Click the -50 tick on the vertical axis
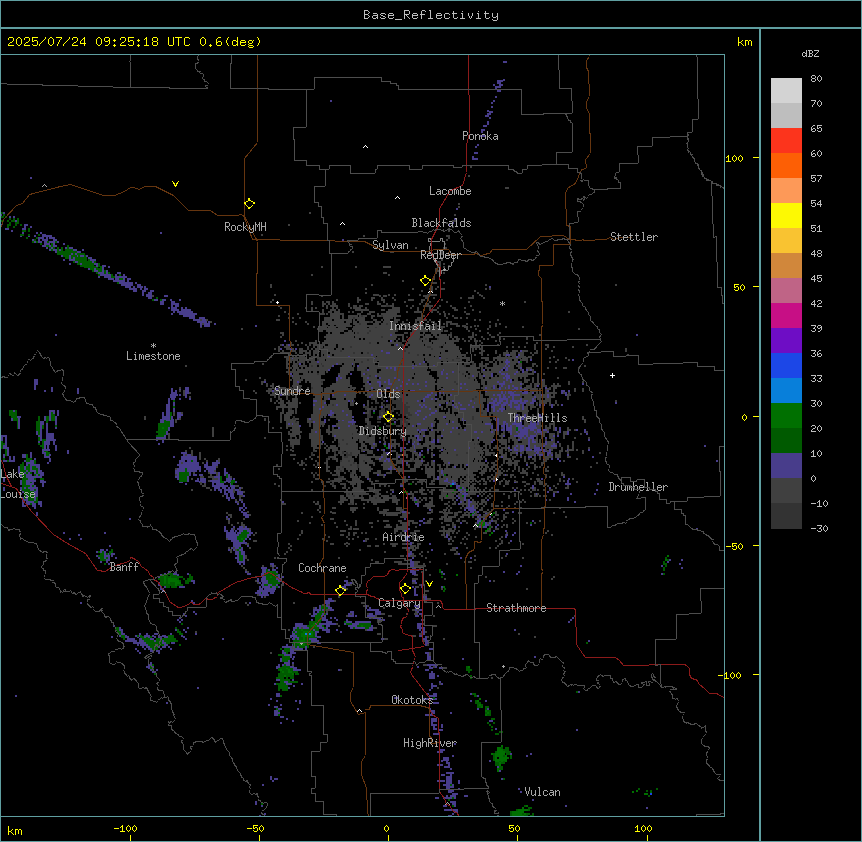Viewport: 862px width, 842px height. (x=734, y=546)
